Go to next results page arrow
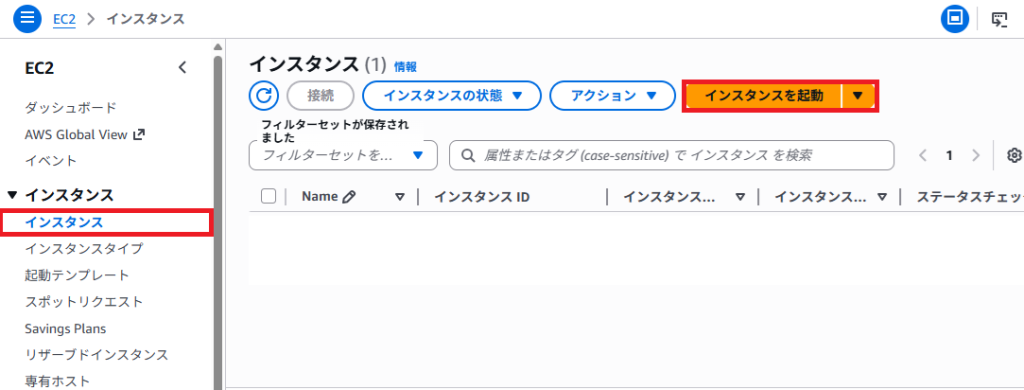 [976, 155]
